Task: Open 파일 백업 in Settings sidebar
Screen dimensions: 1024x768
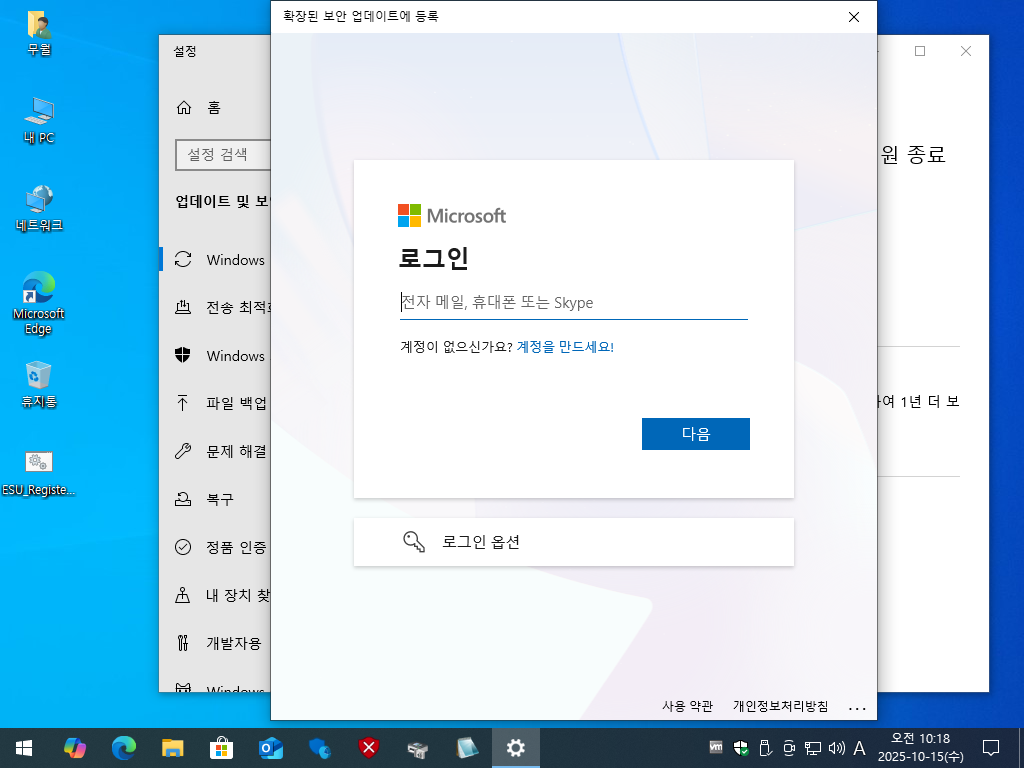Action: [x=216, y=404]
